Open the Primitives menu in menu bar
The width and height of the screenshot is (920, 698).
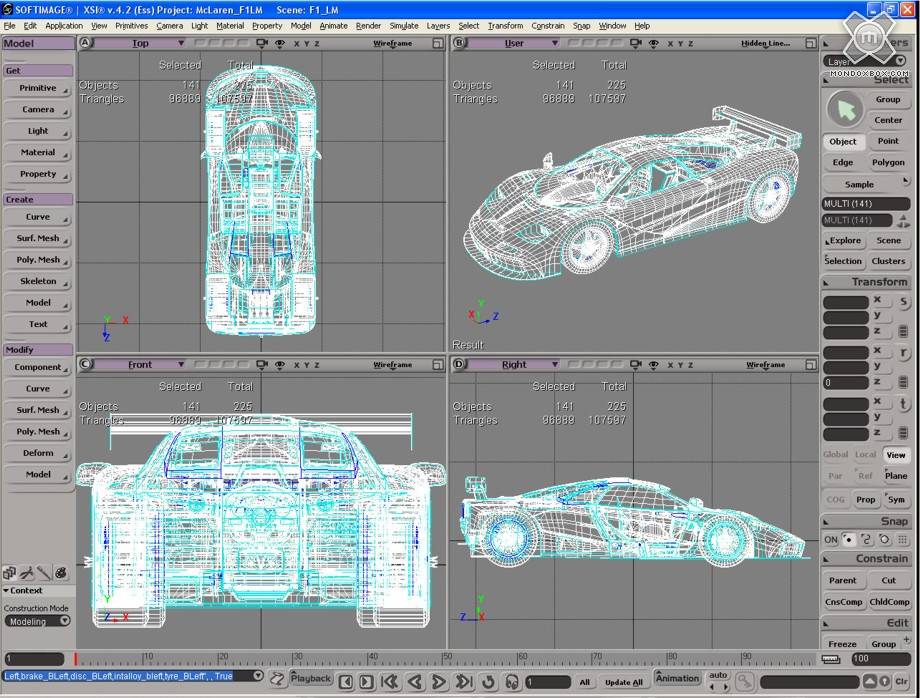[131, 26]
